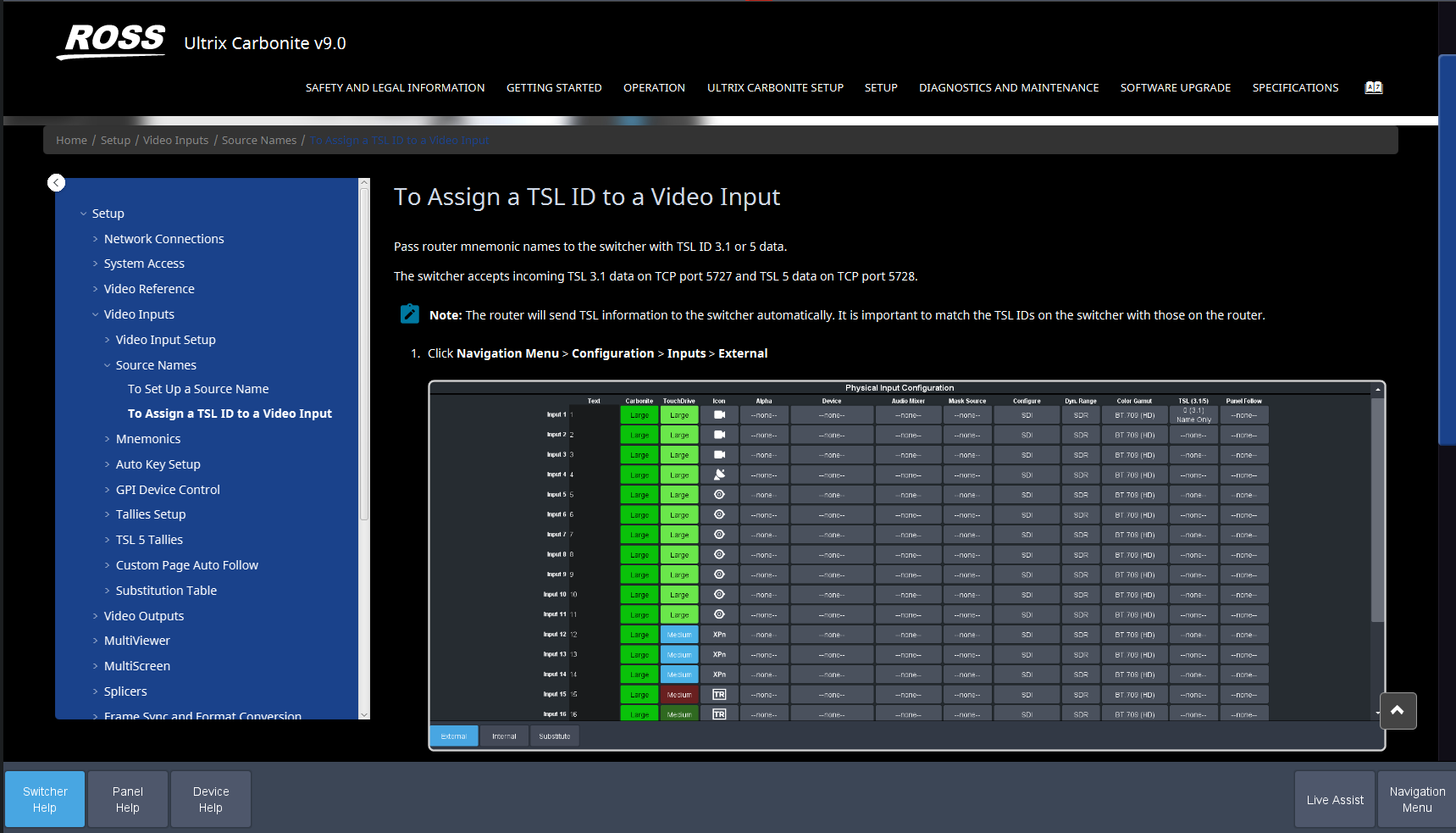Go to Video Inputs breadcrumb link
1456x833 pixels.
175,141
